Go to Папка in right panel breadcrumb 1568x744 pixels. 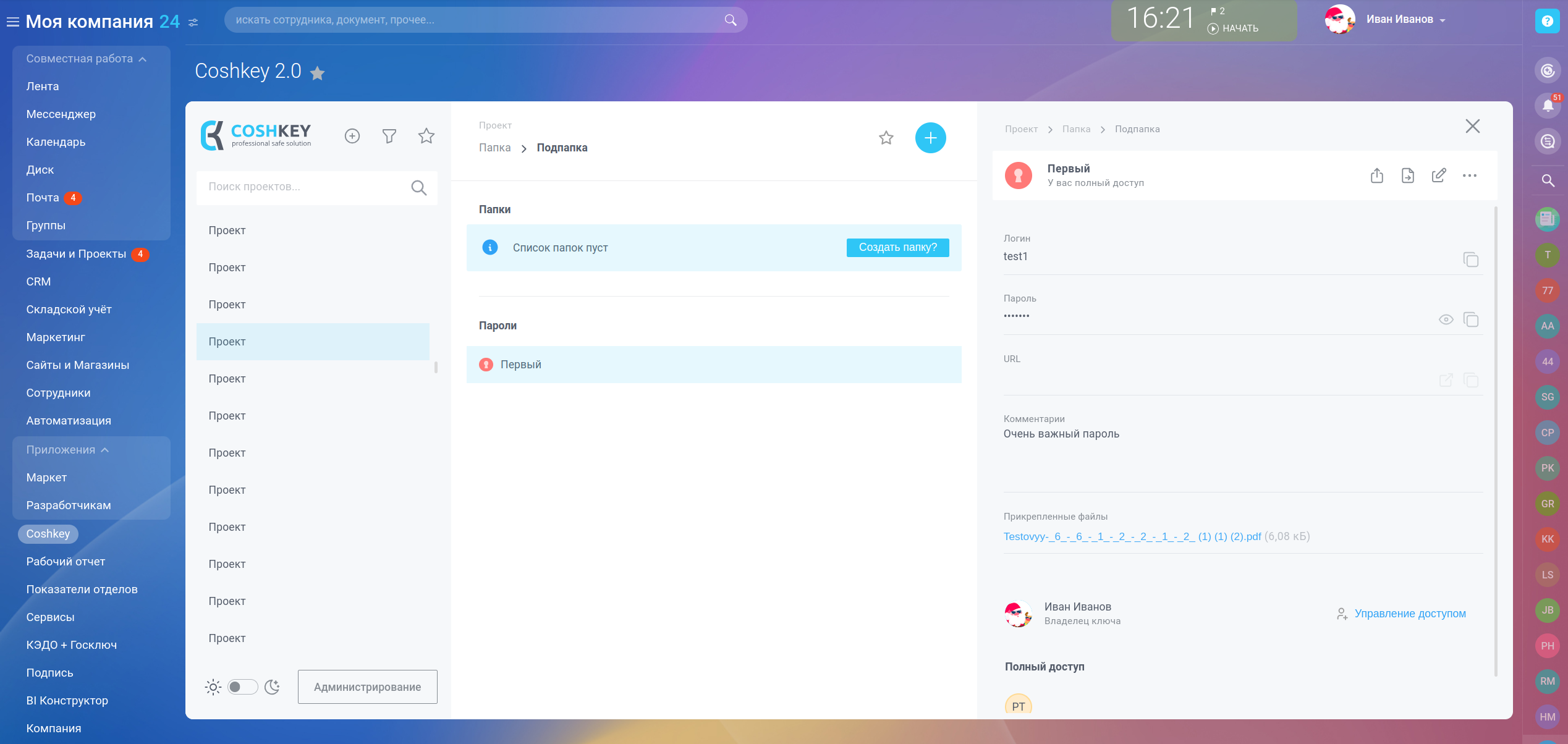(x=1076, y=129)
